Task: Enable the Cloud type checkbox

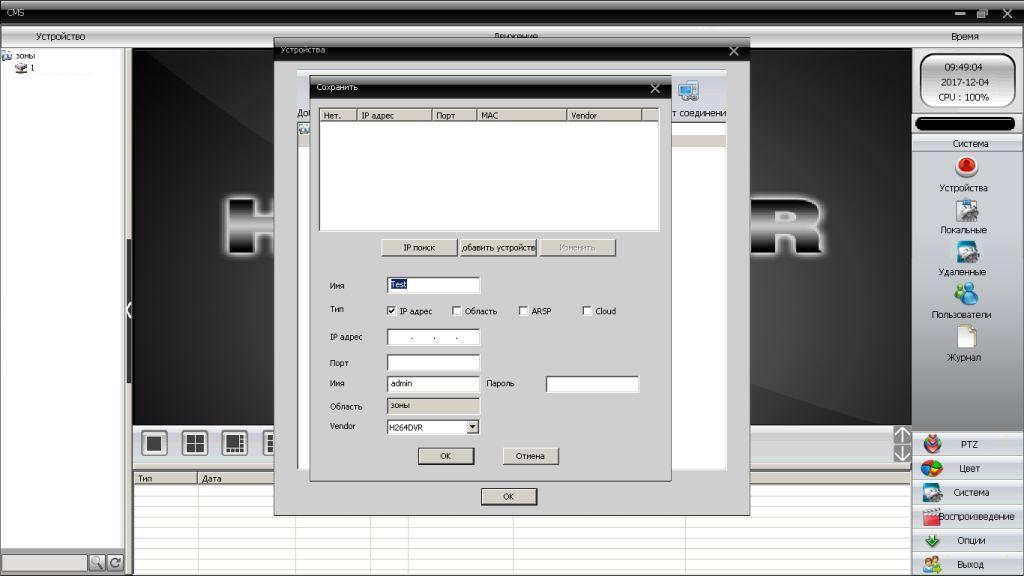Action: (x=587, y=311)
